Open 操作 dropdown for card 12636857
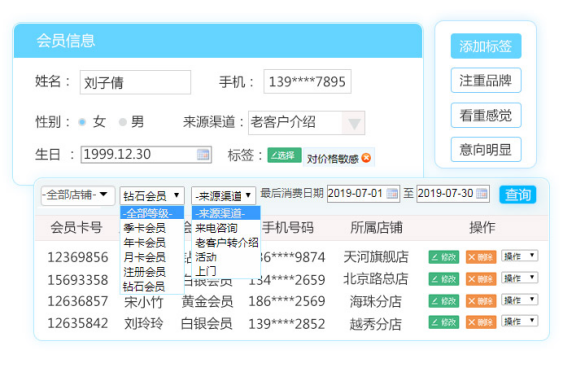The width and height of the screenshot is (563, 372). click(x=520, y=299)
